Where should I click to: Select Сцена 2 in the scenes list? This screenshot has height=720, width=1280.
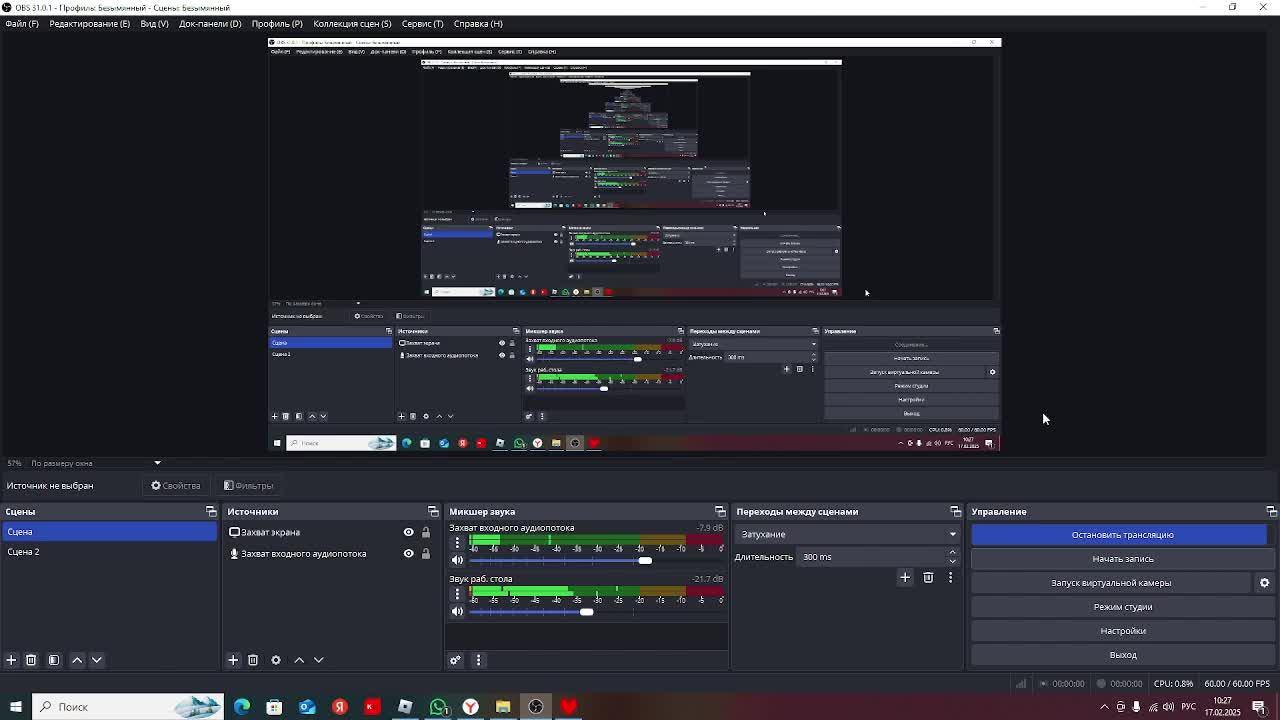point(109,552)
